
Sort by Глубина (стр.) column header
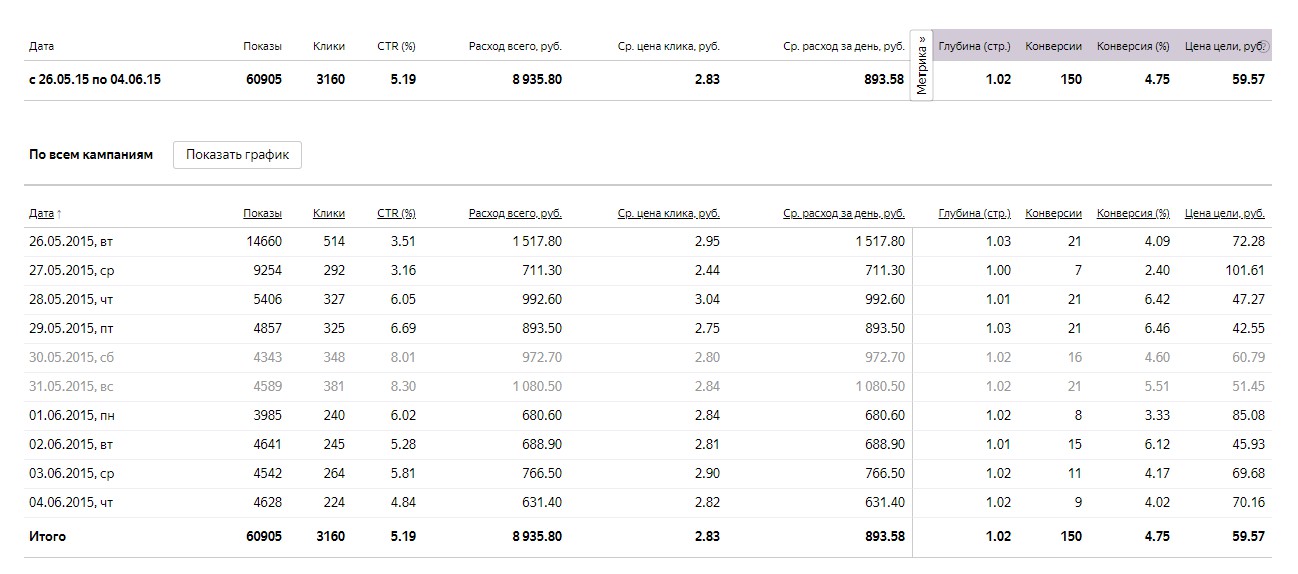pyautogui.click(x=974, y=213)
